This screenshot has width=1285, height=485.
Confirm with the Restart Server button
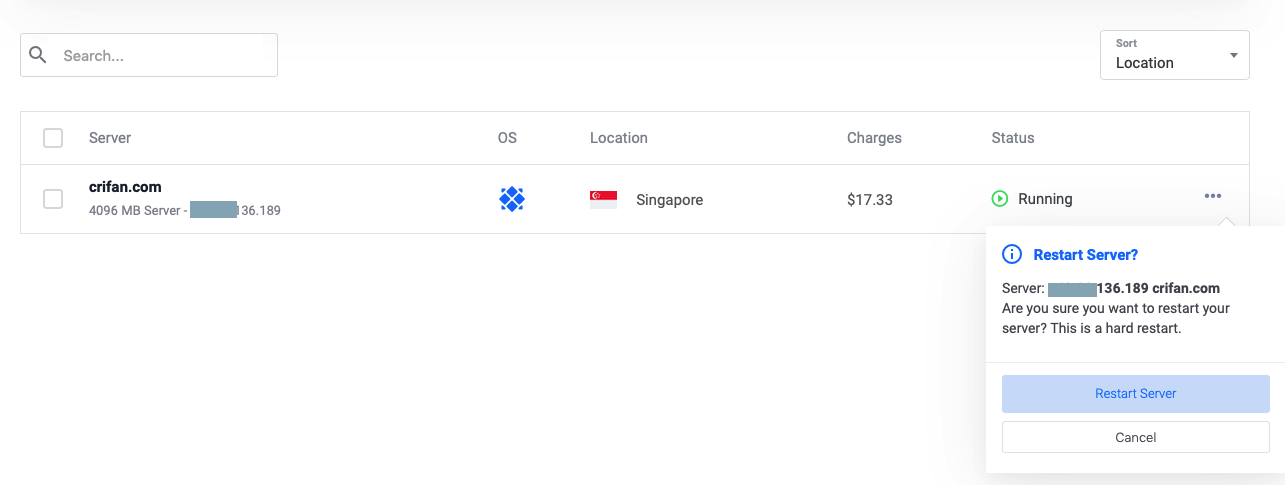tap(1135, 394)
